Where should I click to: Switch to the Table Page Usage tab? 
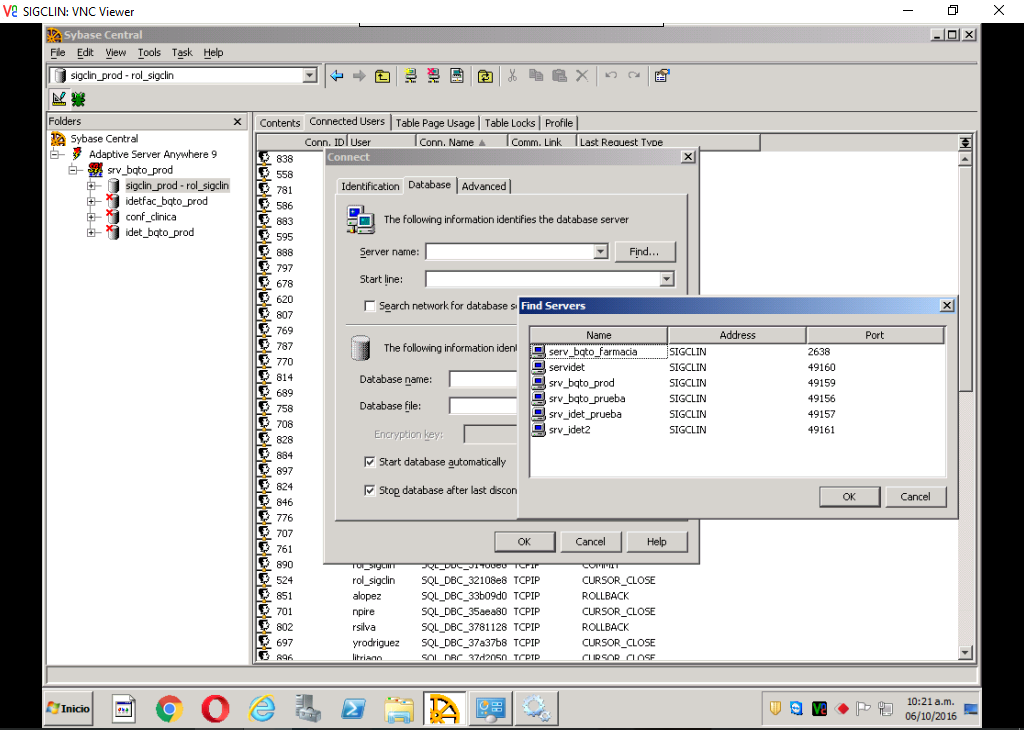point(435,123)
